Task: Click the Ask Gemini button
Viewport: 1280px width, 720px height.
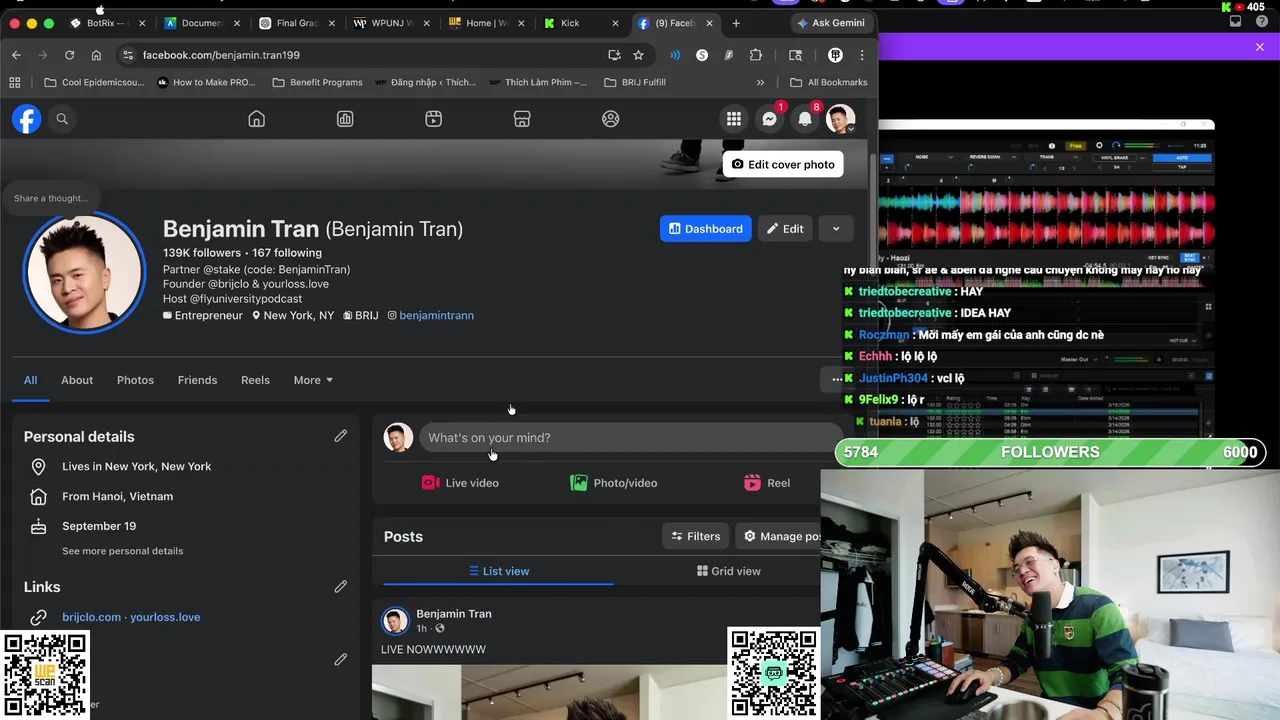Action: (x=830, y=23)
